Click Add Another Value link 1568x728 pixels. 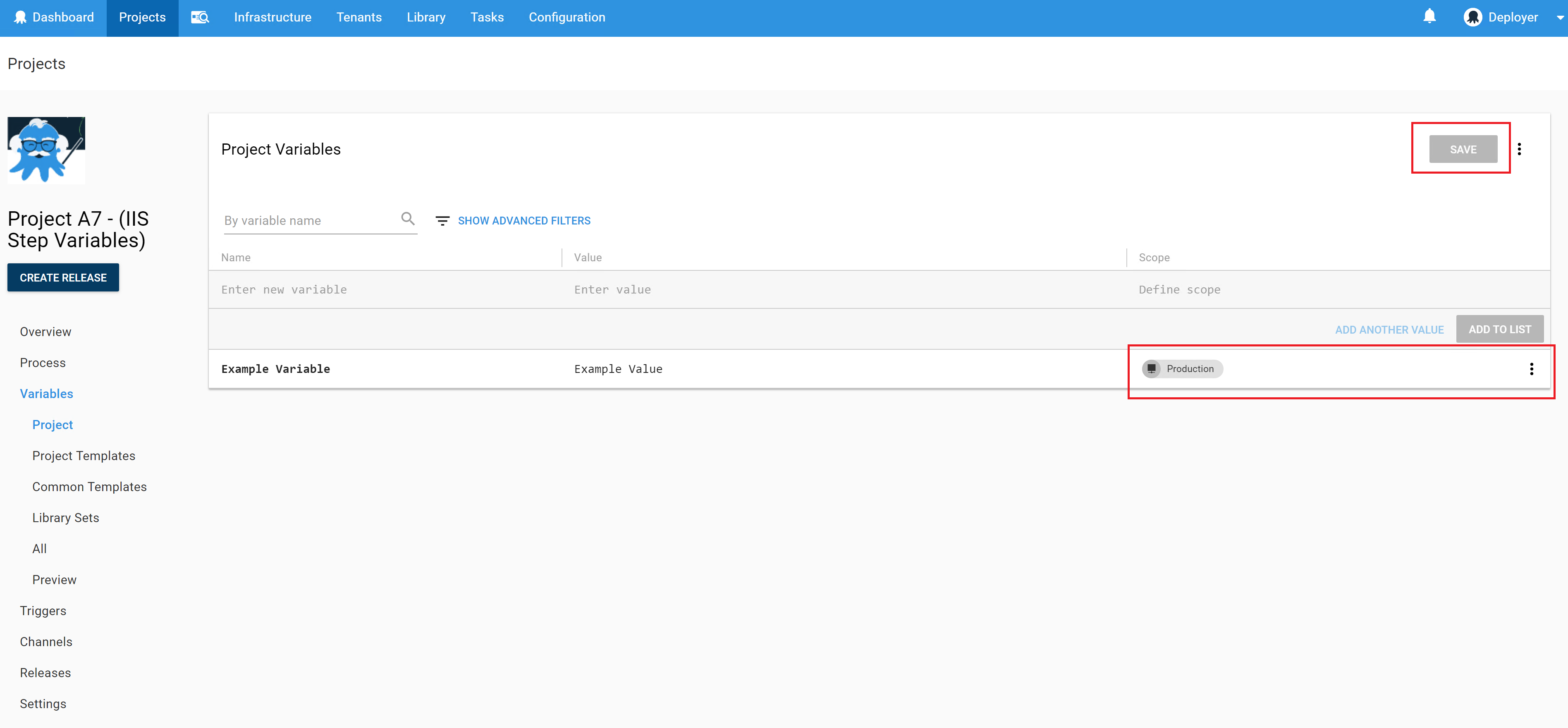(1389, 329)
